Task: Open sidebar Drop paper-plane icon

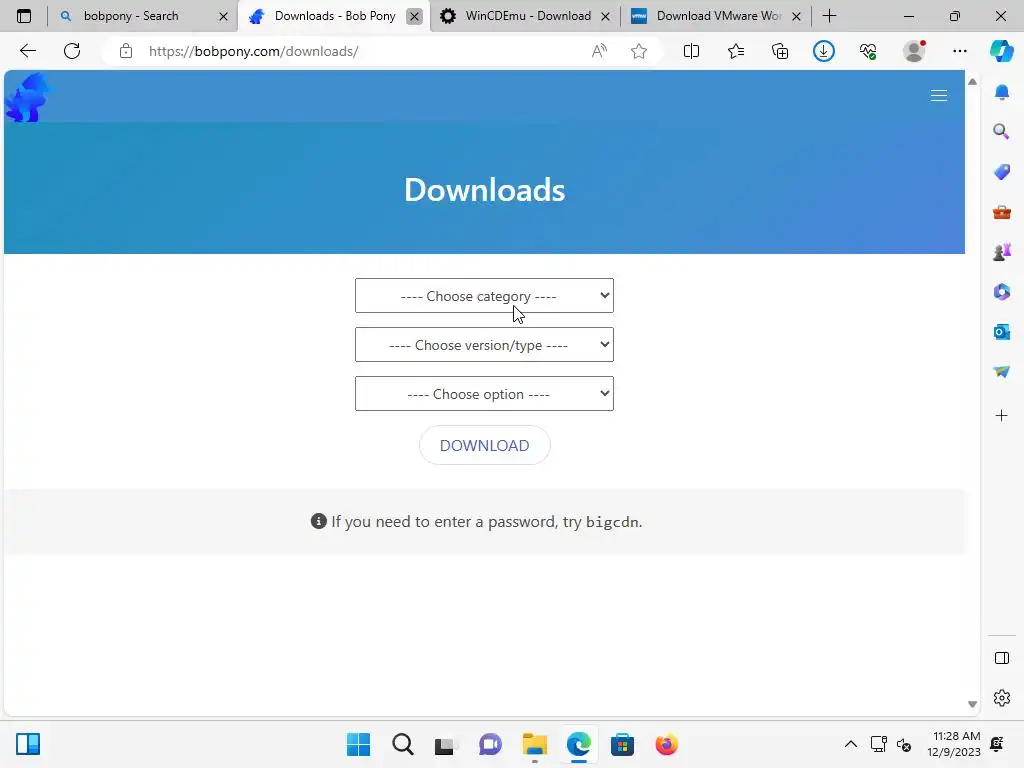Action: click(1002, 372)
